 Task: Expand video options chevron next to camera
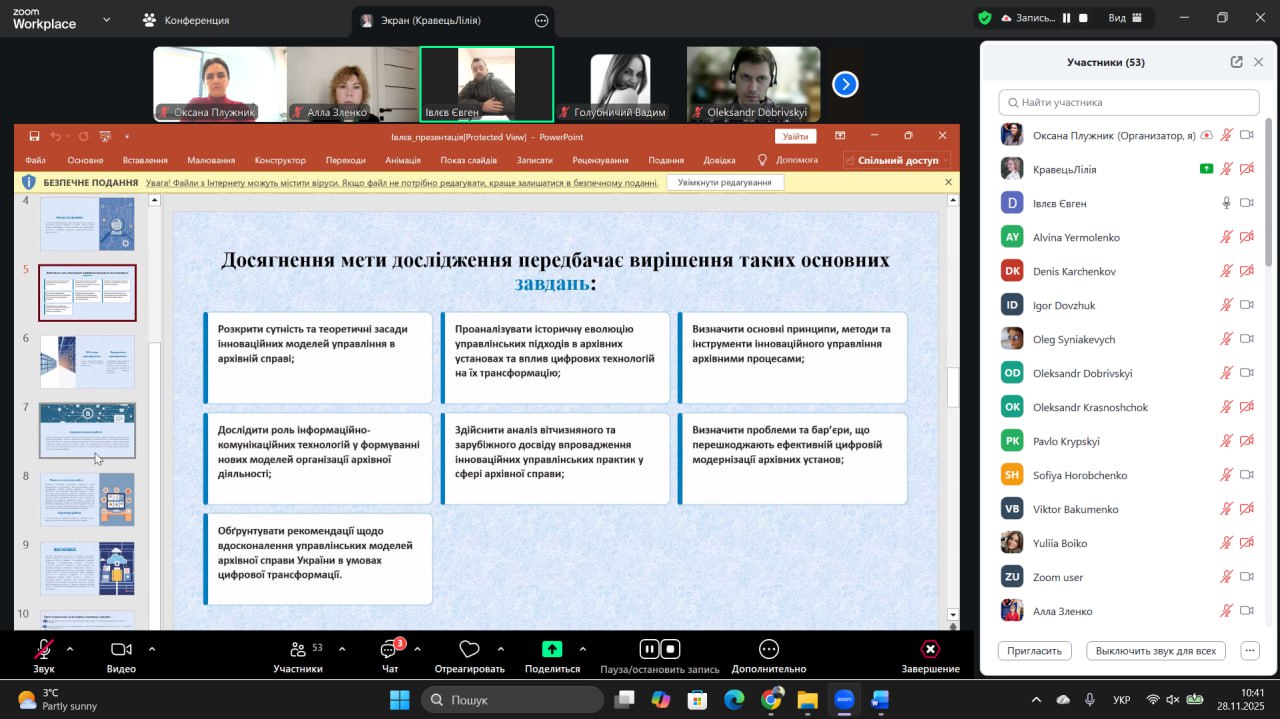tap(152, 648)
